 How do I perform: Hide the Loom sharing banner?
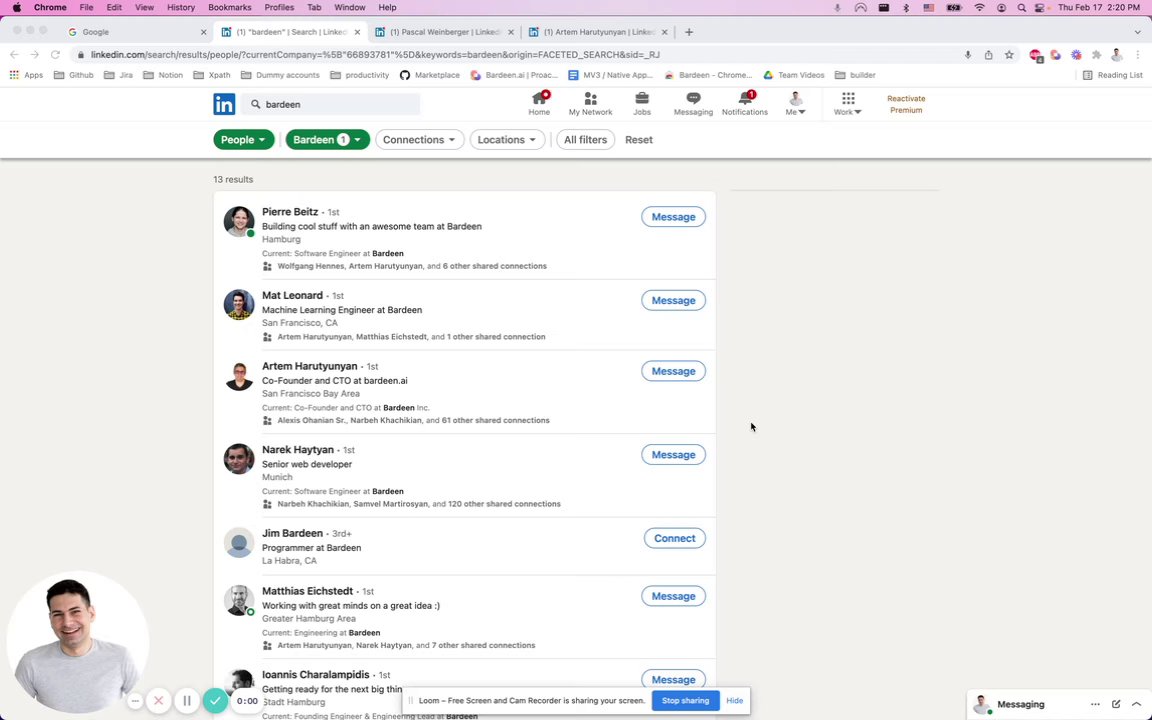coord(735,701)
